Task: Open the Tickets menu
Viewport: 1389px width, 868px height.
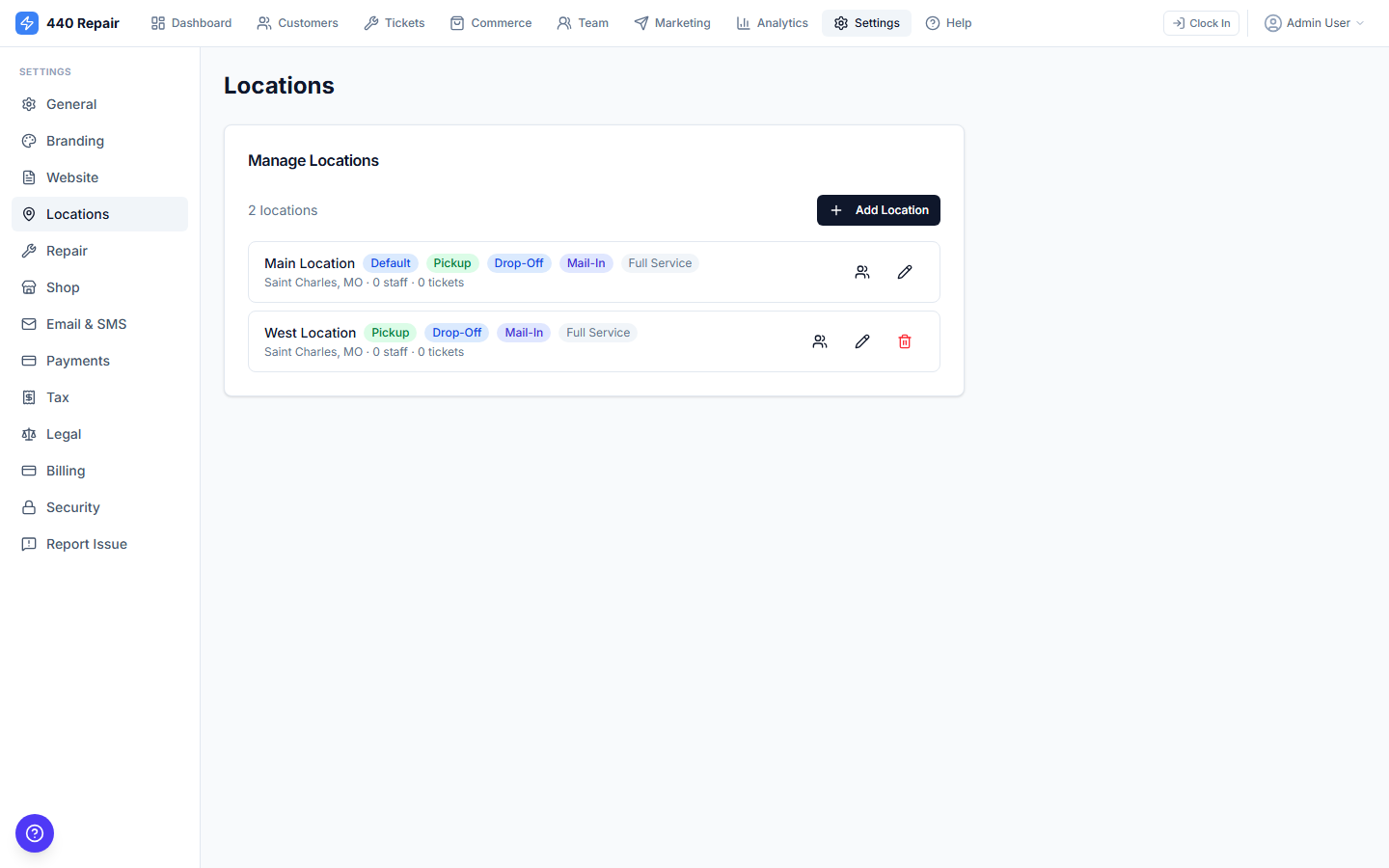Action: (395, 23)
